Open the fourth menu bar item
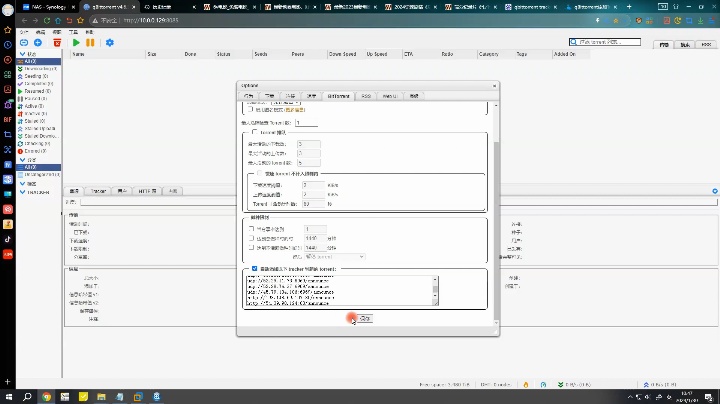This screenshot has height=404, width=720. (x=73, y=32)
